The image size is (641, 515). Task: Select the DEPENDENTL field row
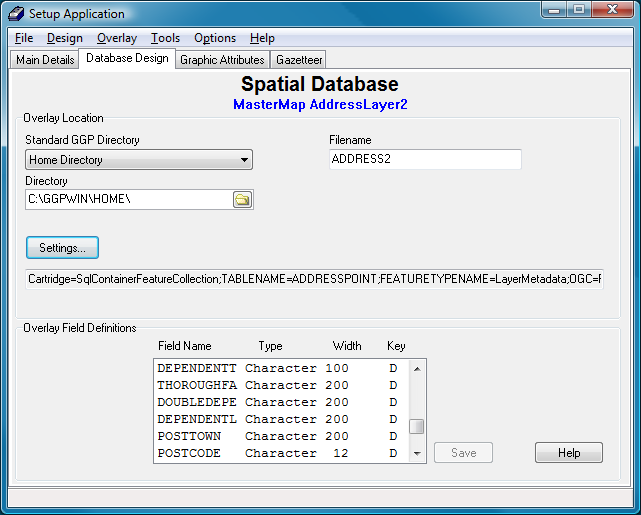pos(281,419)
